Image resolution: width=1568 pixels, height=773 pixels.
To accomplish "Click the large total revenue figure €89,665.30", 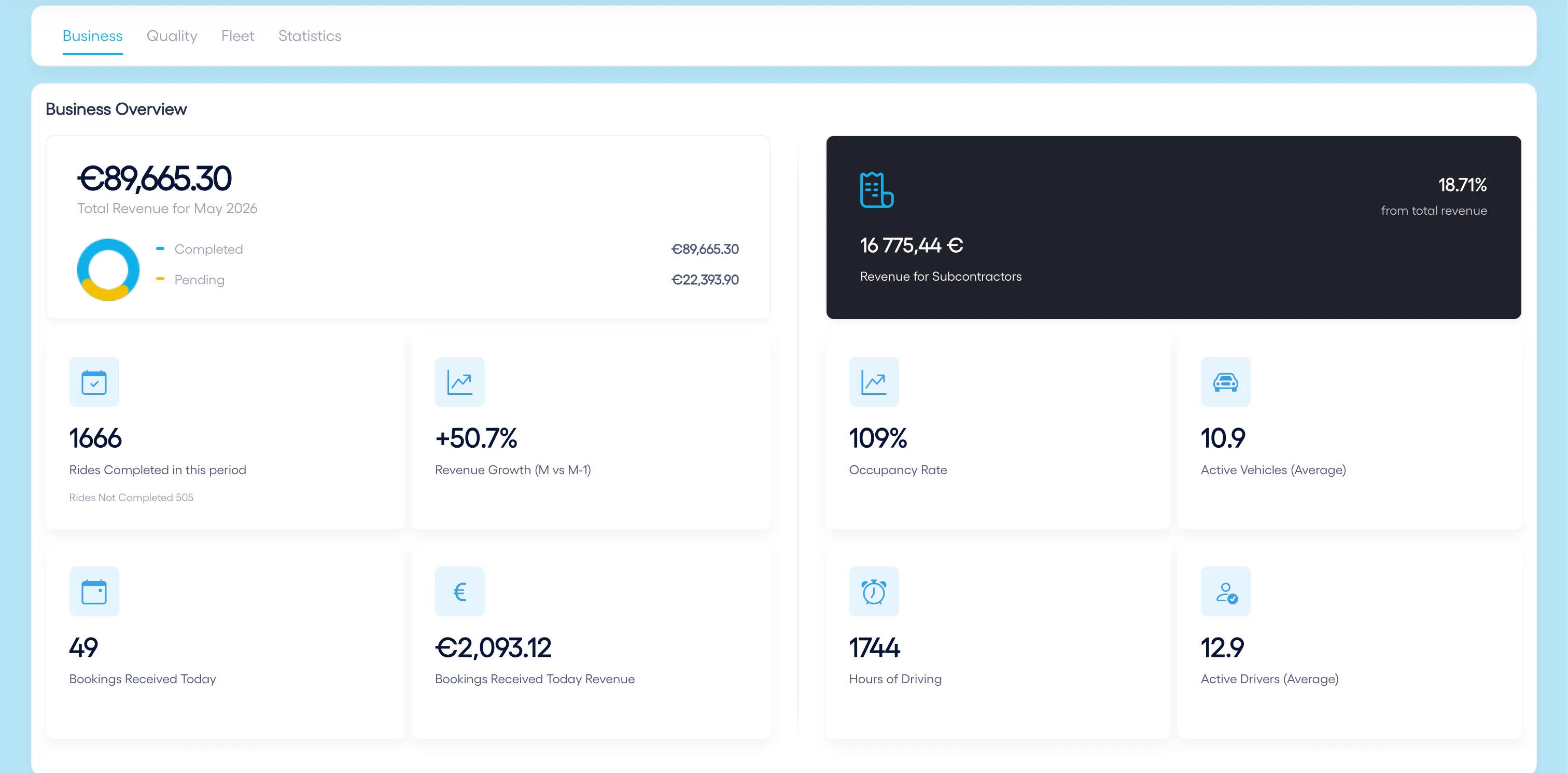I will (x=154, y=178).
